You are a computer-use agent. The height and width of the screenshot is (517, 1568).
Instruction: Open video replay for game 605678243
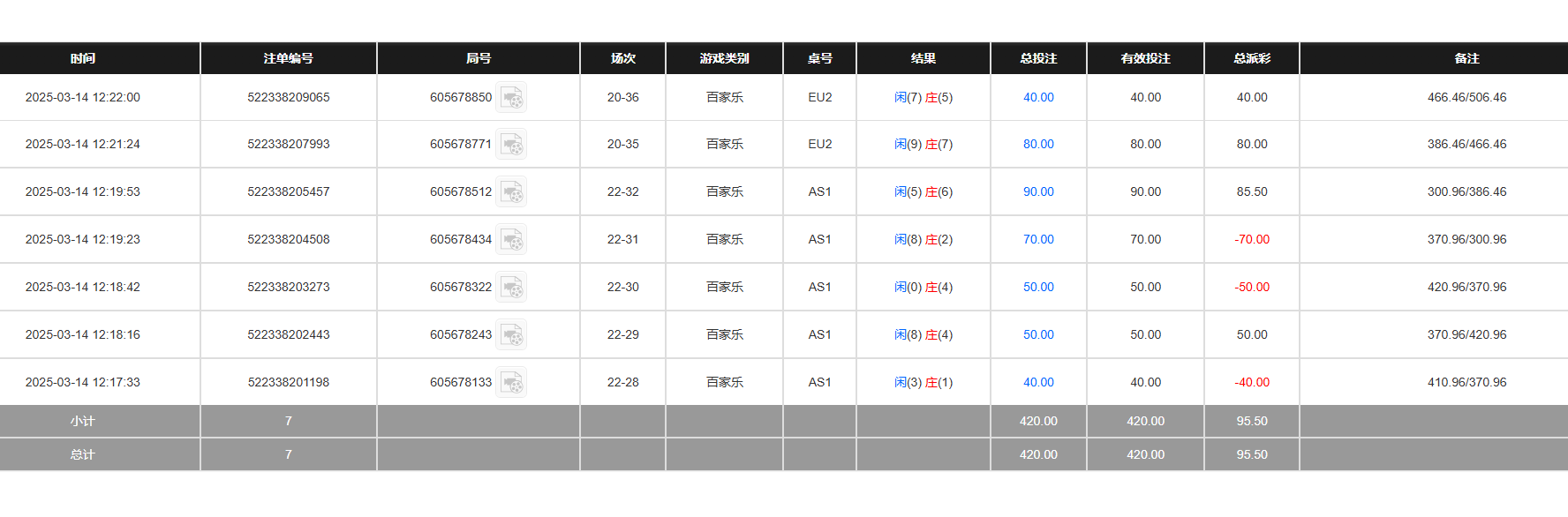(x=512, y=334)
